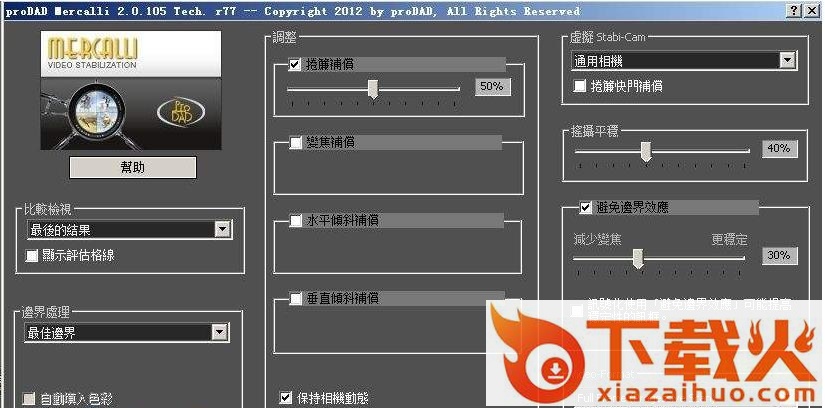Viewport: 825px width, 408px height.
Task: Click the 50% value field
Action: [x=491, y=87]
